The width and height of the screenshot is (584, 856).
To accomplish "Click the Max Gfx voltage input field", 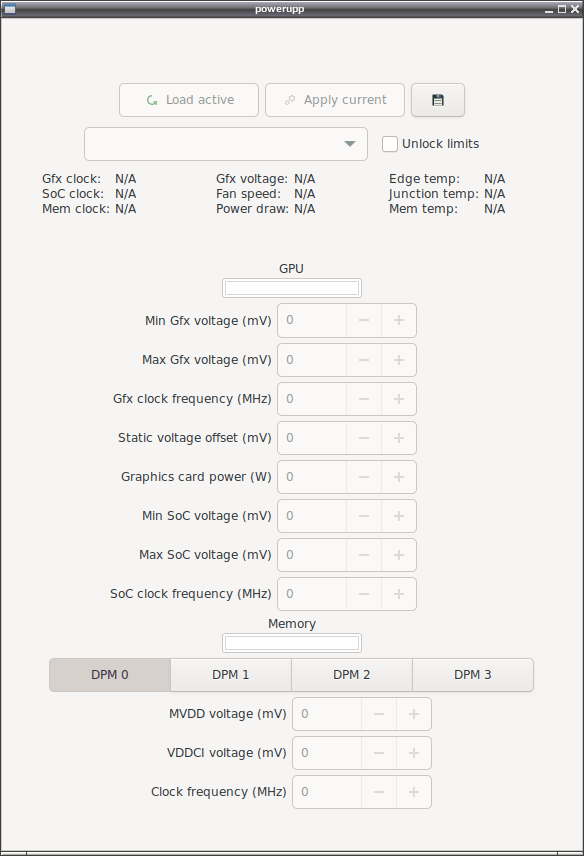I will coord(312,360).
